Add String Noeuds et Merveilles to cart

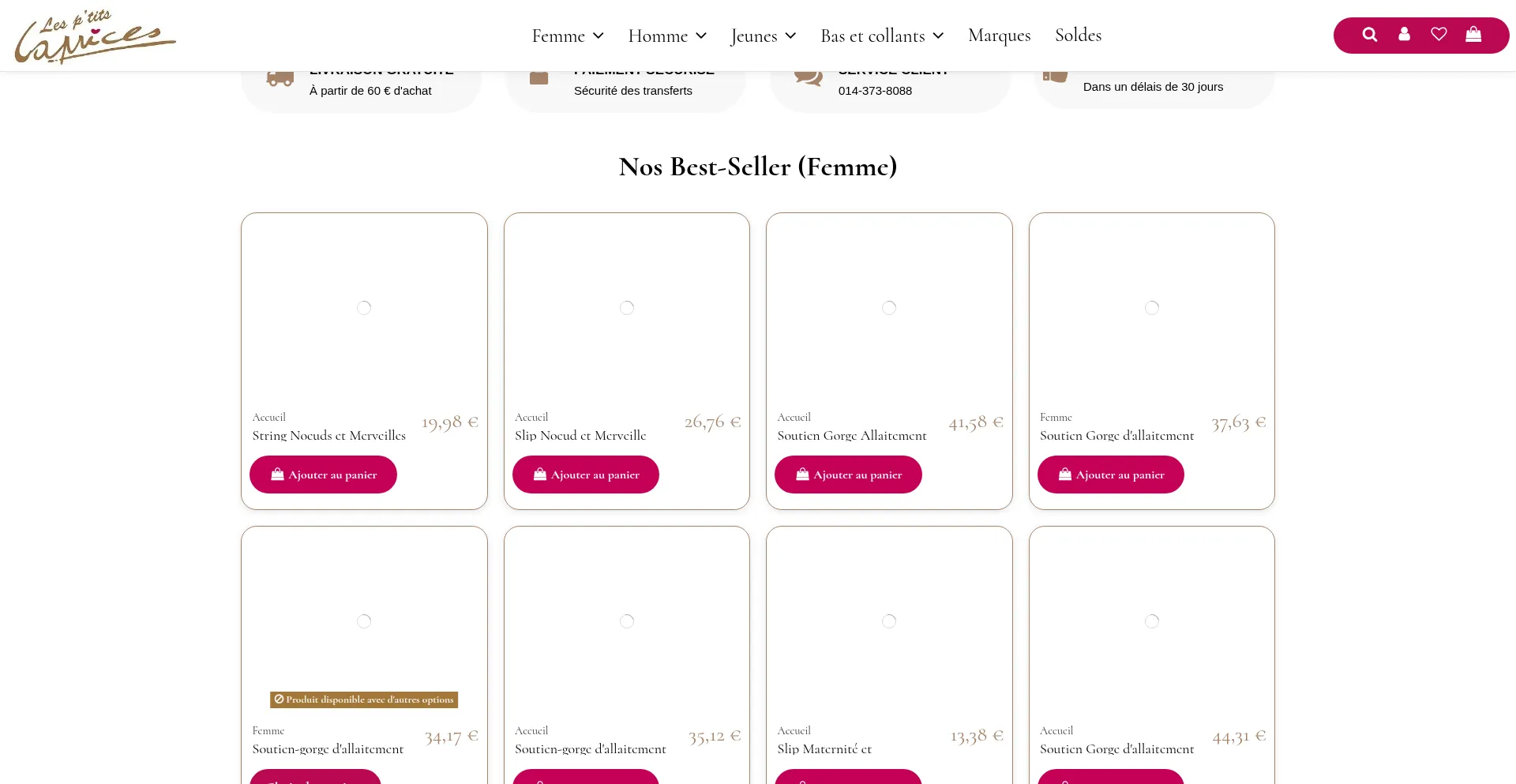tap(323, 475)
